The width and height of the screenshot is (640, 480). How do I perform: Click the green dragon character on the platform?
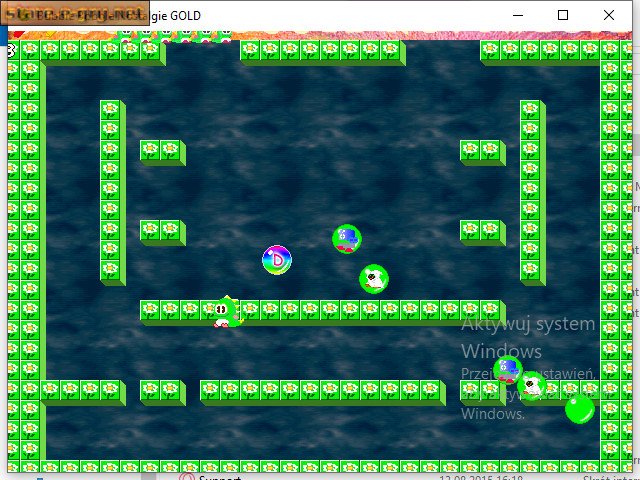[228, 312]
